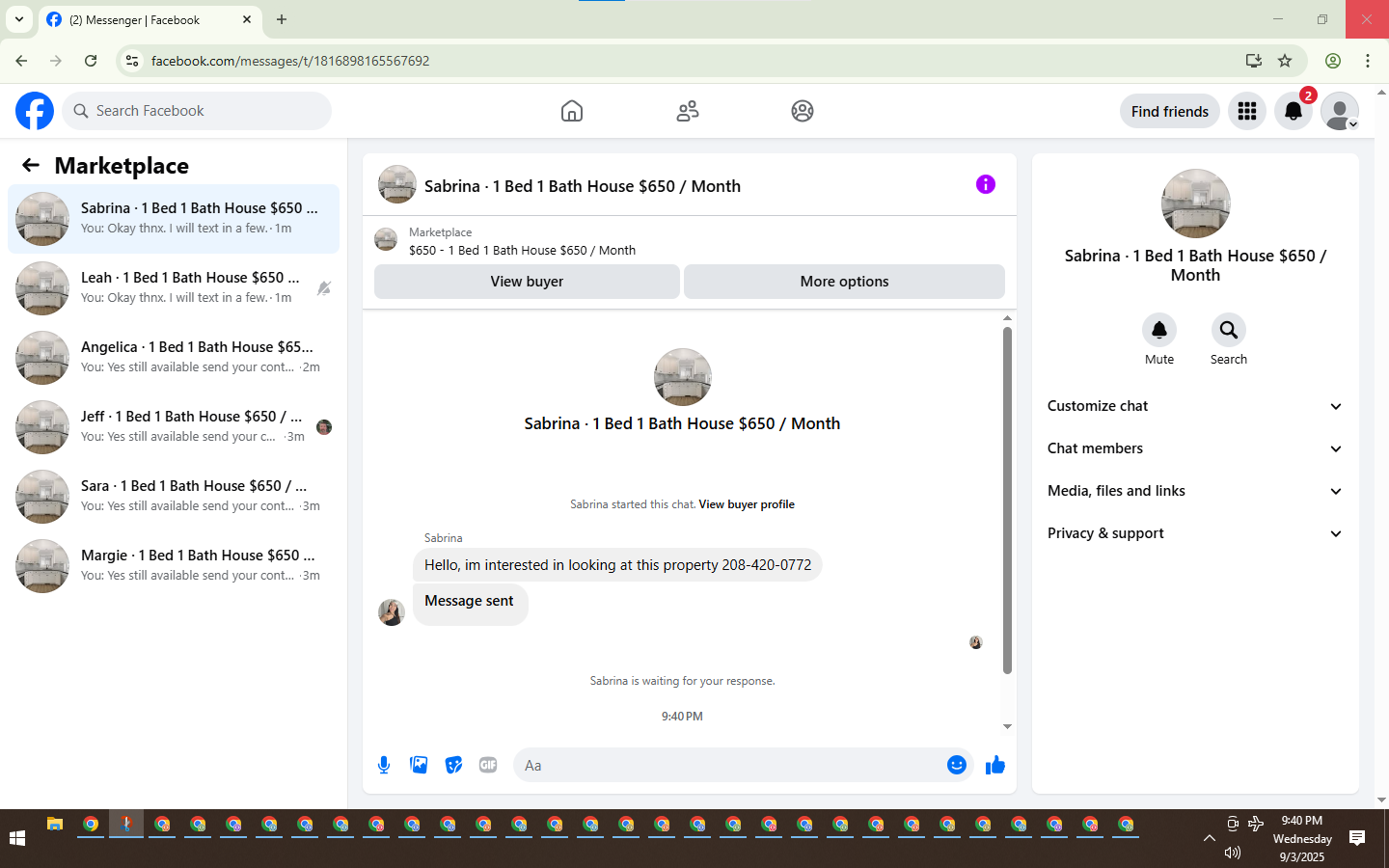This screenshot has height=868, width=1389.
Task: Attach a photo file to the message
Action: tap(419, 765)
